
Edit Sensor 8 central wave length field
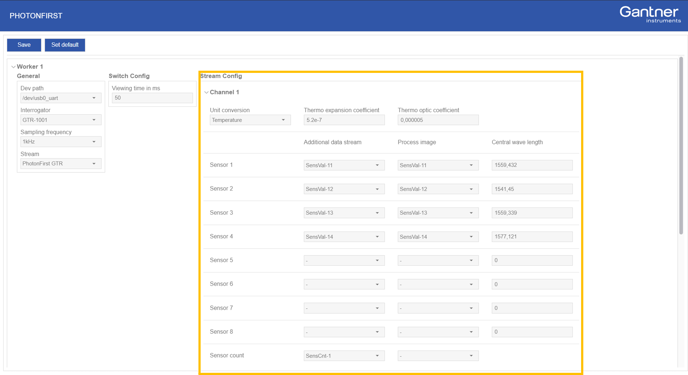[x=532, y=332]
